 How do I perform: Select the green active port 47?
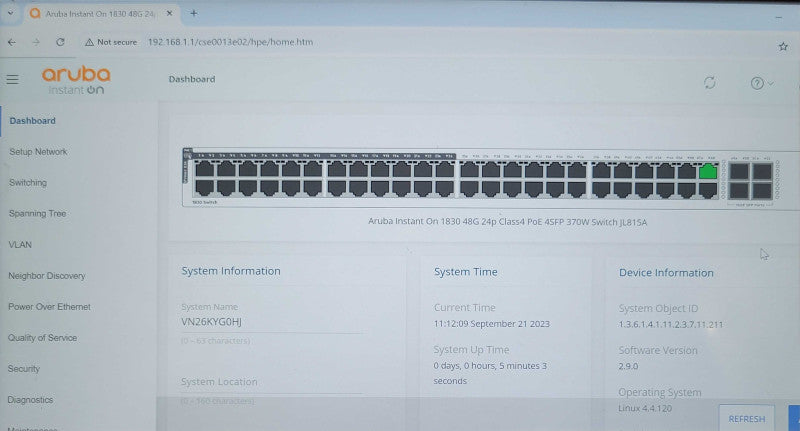[x=708, y=170]
